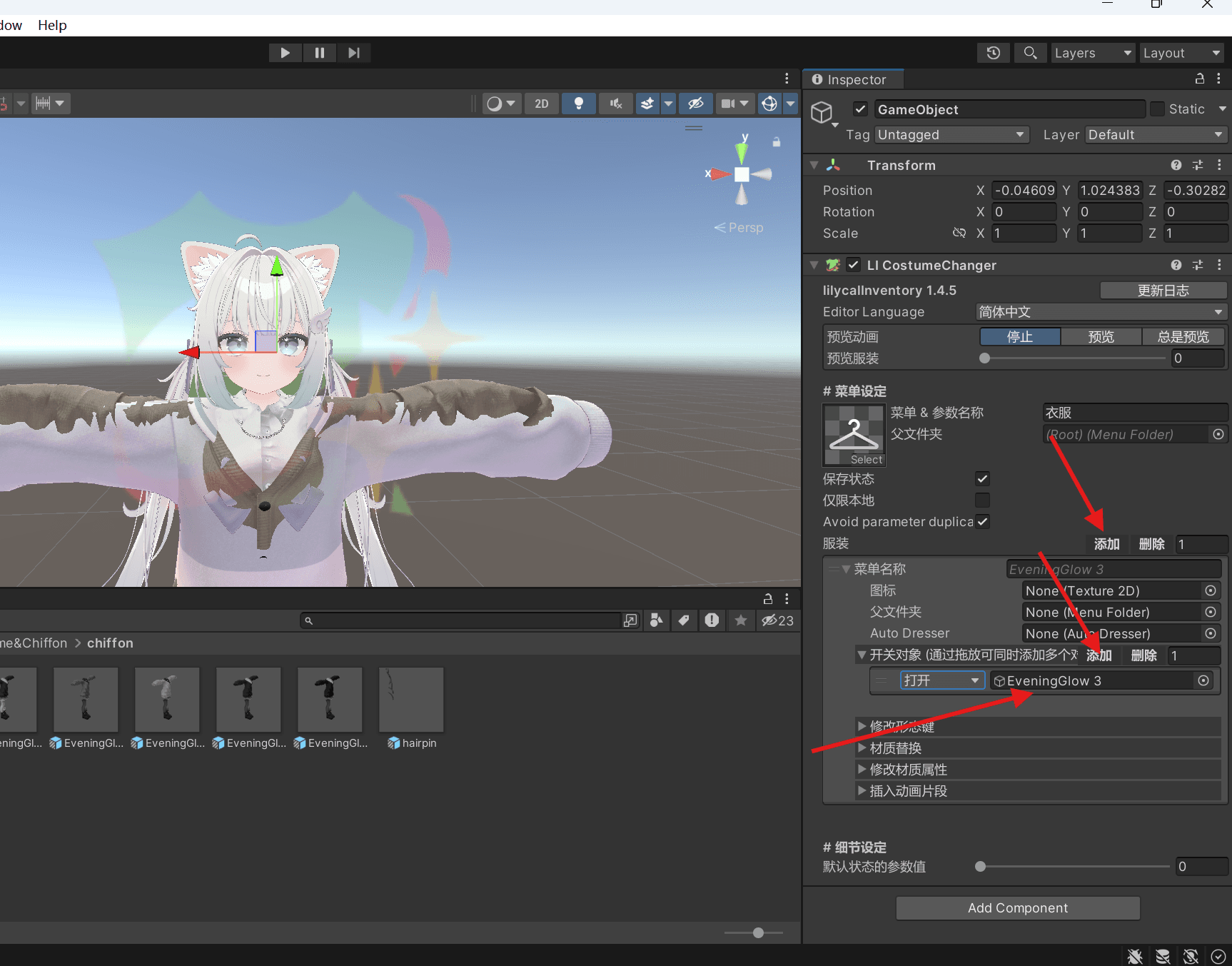This screenshot has height=966, width=1232.
Task: Toggle the Static checkbox for GameObject
Action: point(1158,109)
